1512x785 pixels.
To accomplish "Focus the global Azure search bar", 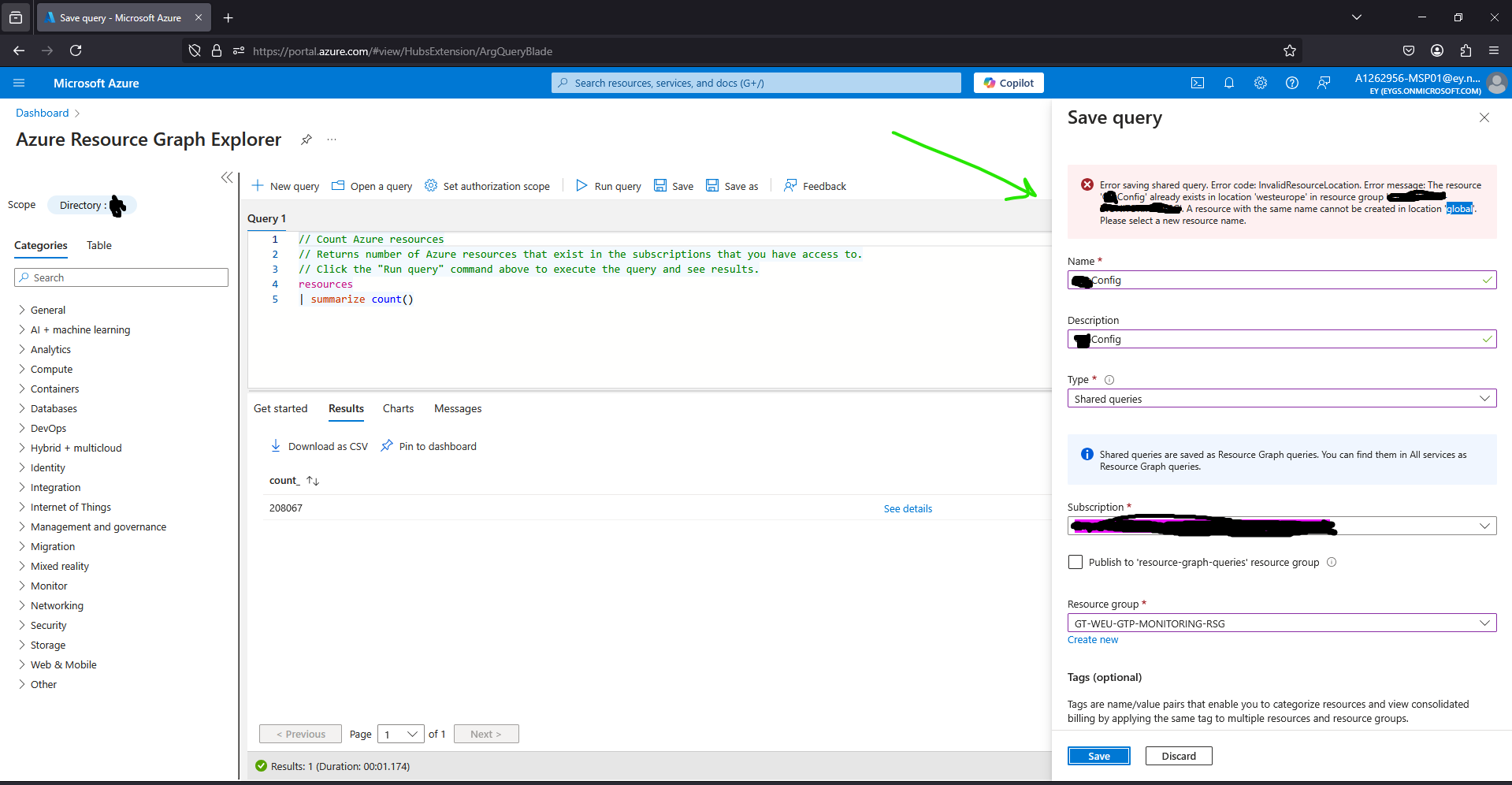I will coord(756,83).
